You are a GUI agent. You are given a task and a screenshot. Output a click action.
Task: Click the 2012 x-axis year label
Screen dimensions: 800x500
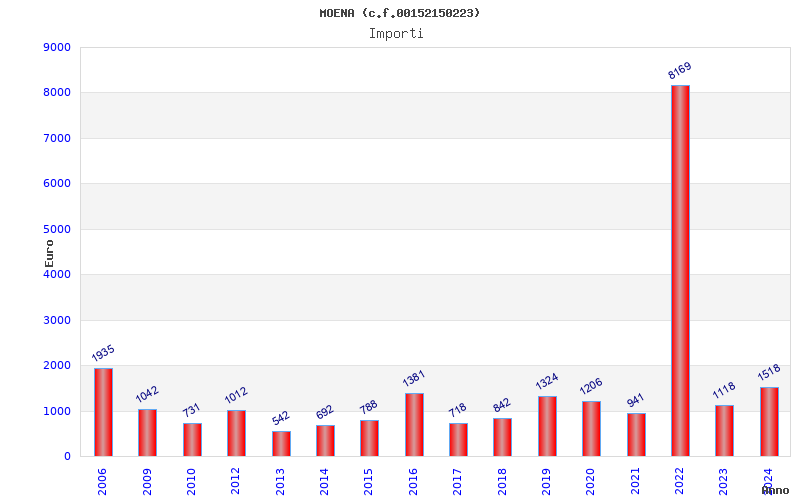click(236, 482)
